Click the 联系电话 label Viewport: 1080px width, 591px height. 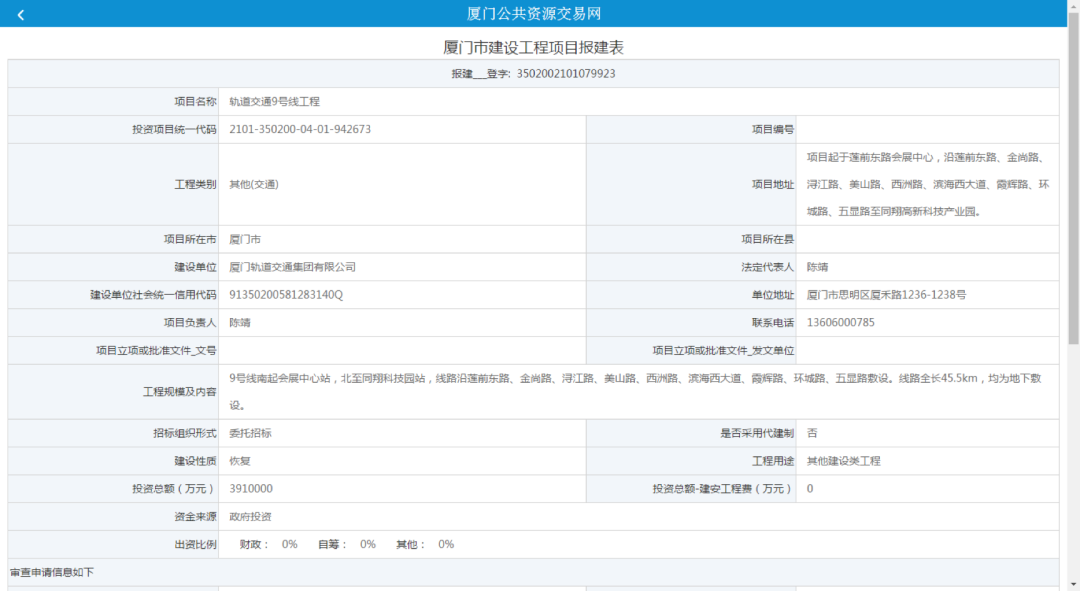773,322
